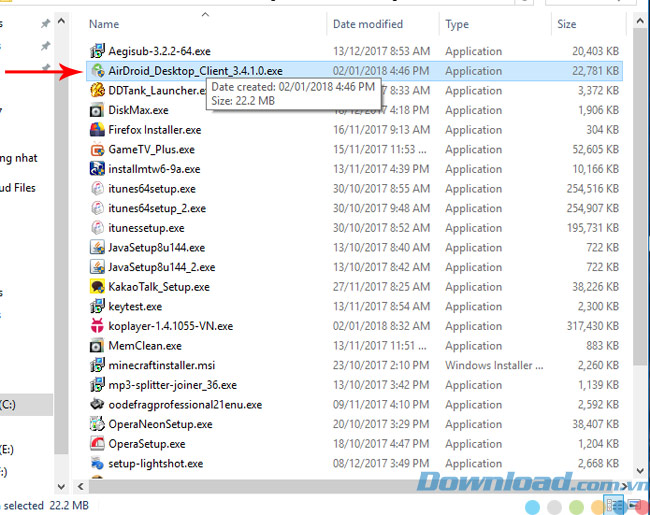Click the KakaoTalk_Setup.exe icon
Image resolution: width=650 pixels, height=515 pixels.
[x=97, y=287]
